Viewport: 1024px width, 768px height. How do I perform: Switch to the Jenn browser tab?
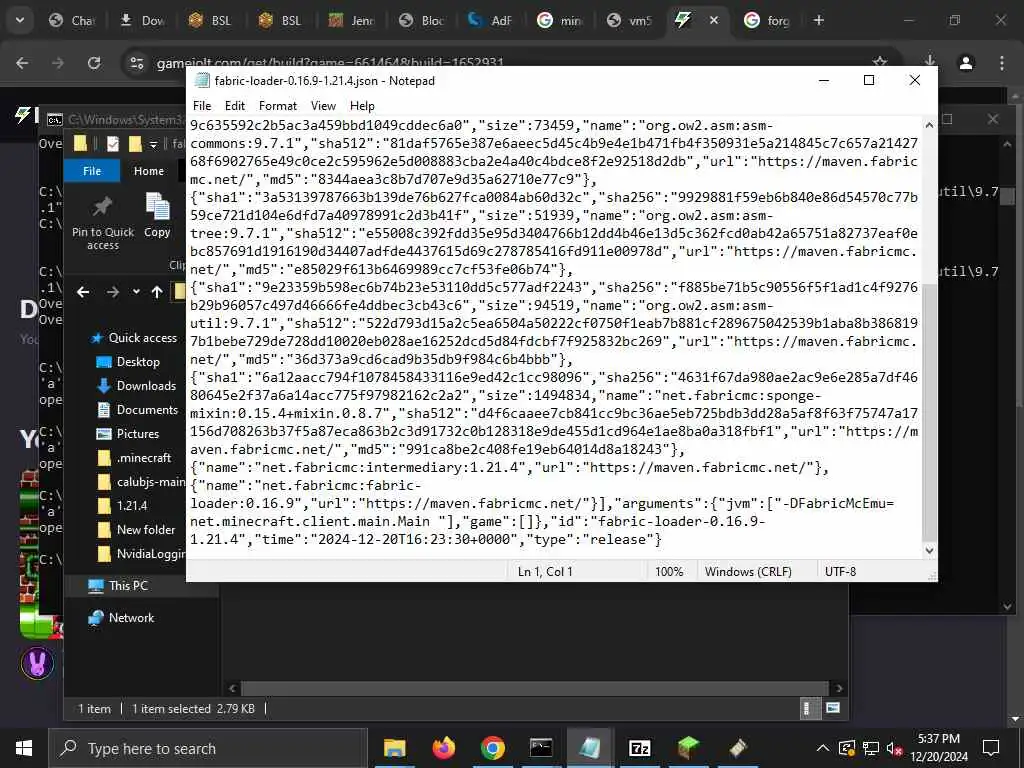[x=352, y=21]
